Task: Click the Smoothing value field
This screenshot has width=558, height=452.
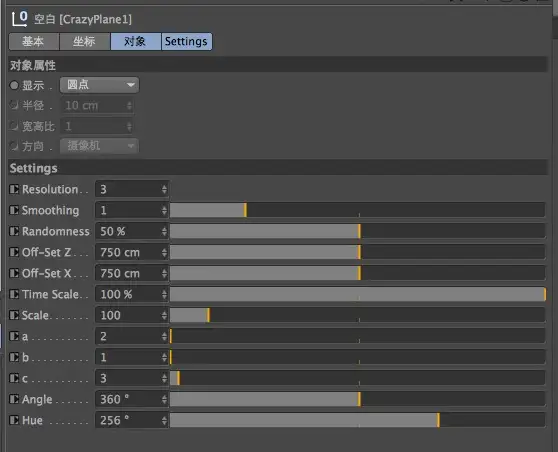Action: (132, 210)
